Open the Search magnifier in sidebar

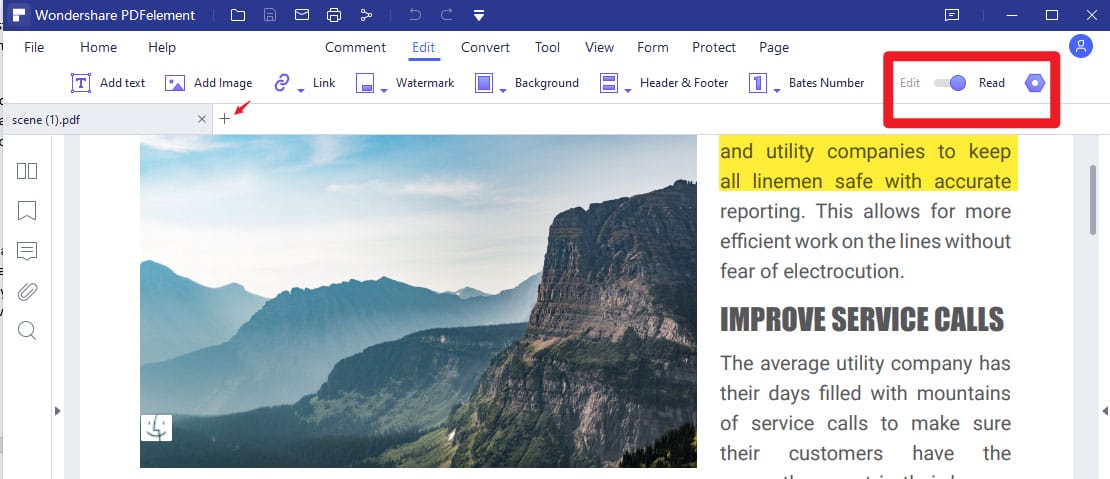27,330
